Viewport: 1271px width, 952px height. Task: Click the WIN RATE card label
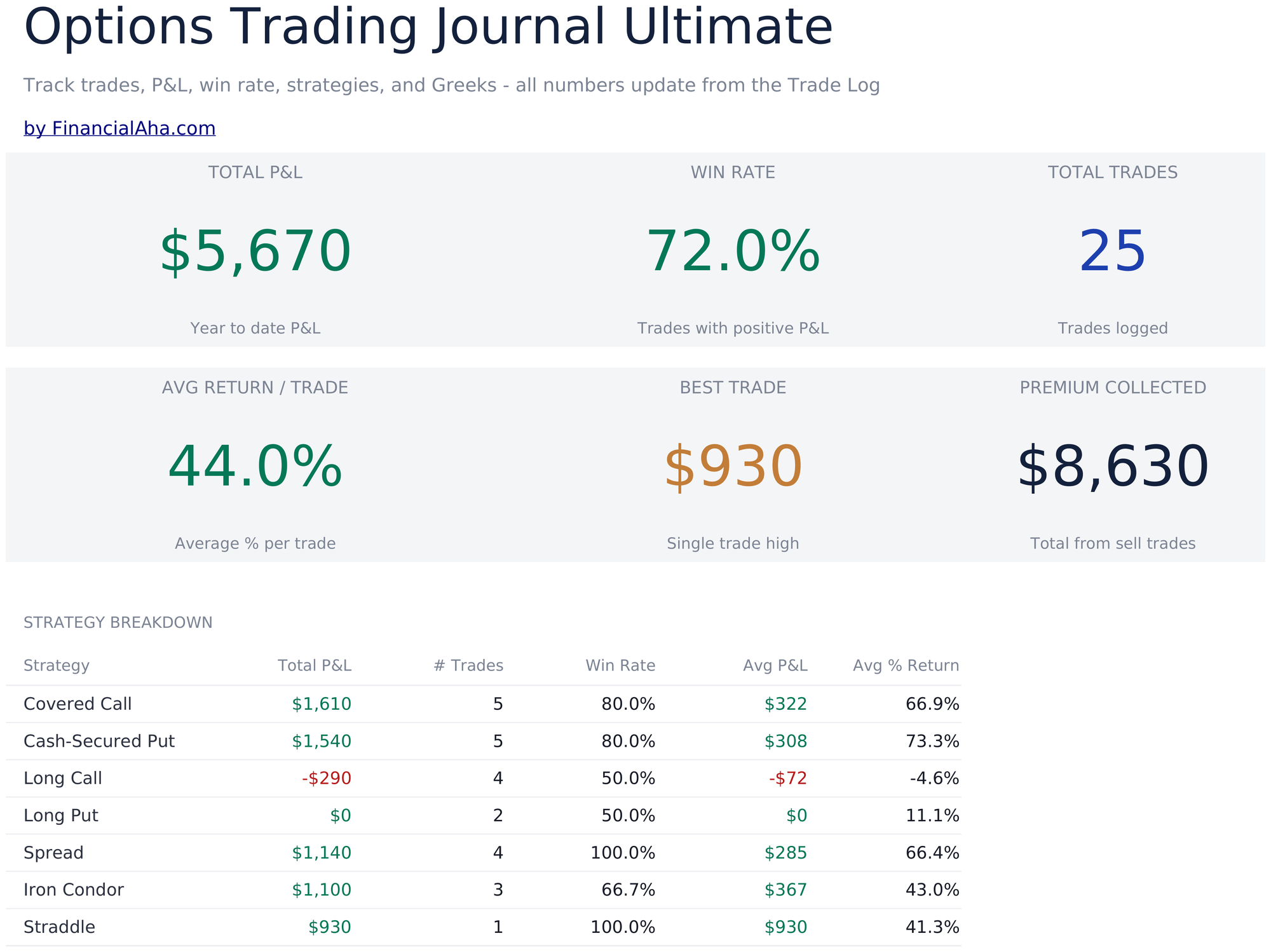(733, 173)
